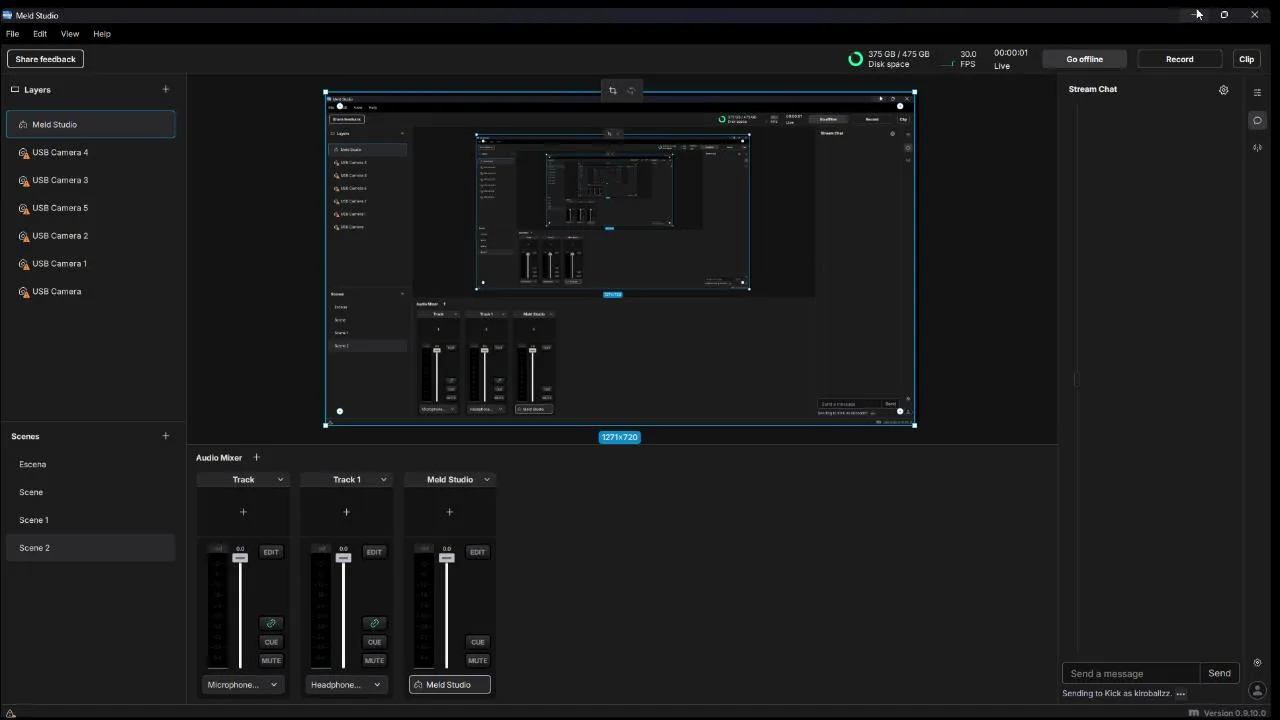Send the chat message
1280x720 pixels.
1219,673
